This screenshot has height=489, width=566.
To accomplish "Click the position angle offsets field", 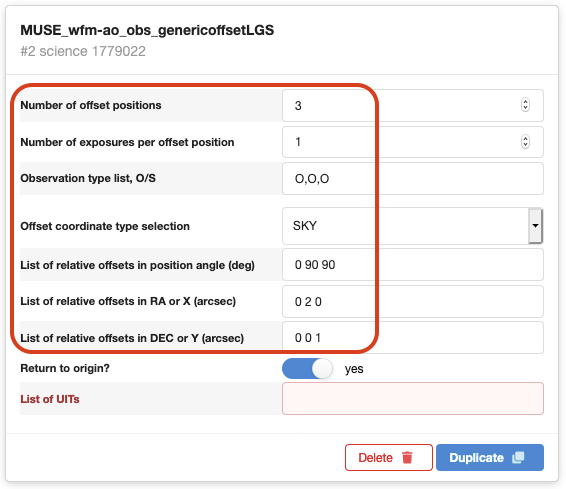I will coord(413,265).
